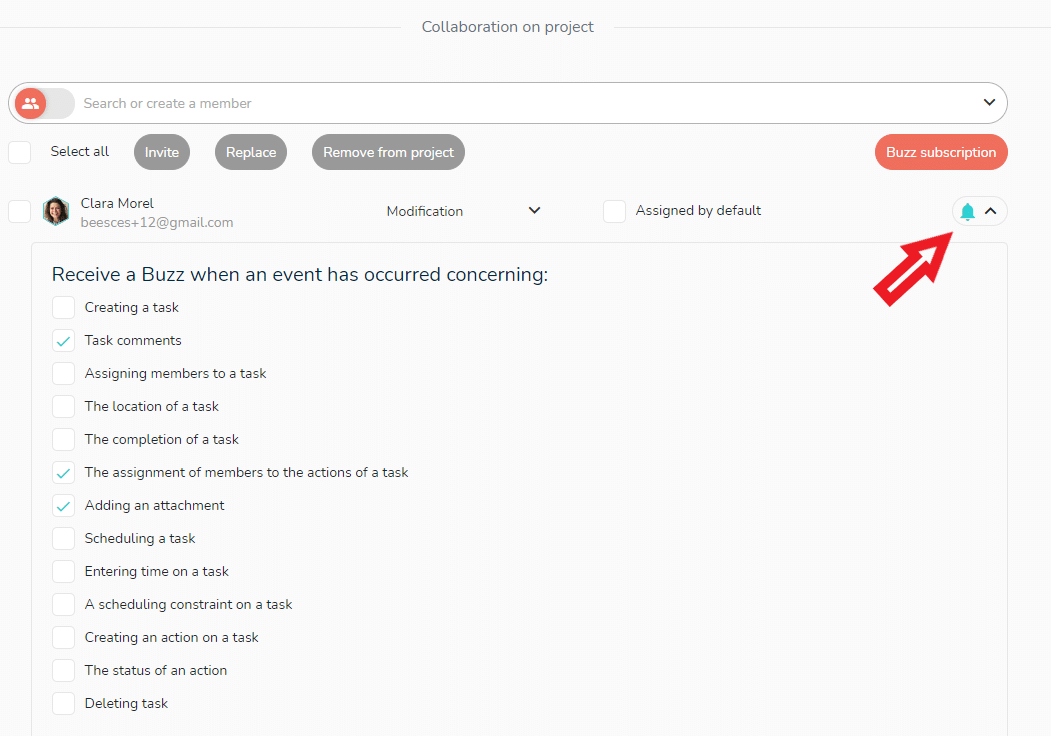Check Deleting task notification
Viewport: 1051px width, 736px height.
(x=63, y=703)
